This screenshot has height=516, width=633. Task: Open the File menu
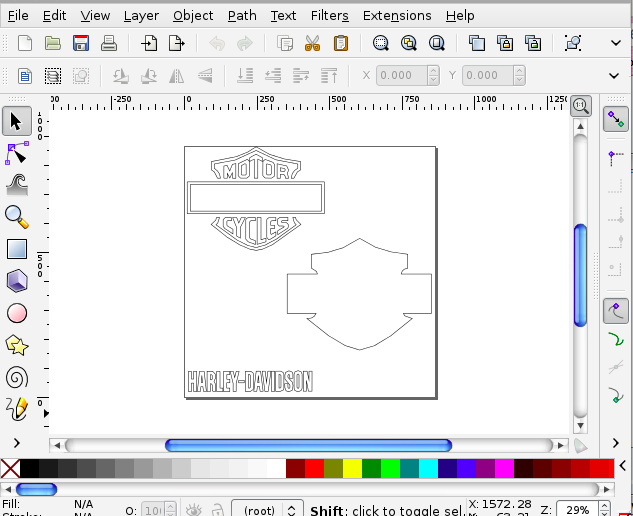pos(18,16)
